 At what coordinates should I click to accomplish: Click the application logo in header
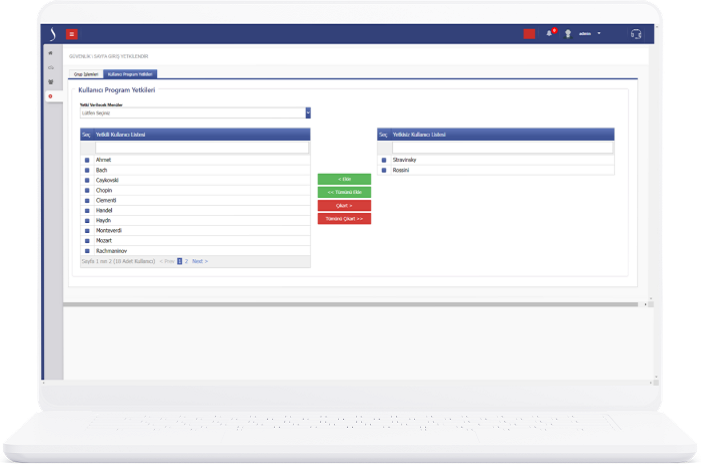pos(52,34)
